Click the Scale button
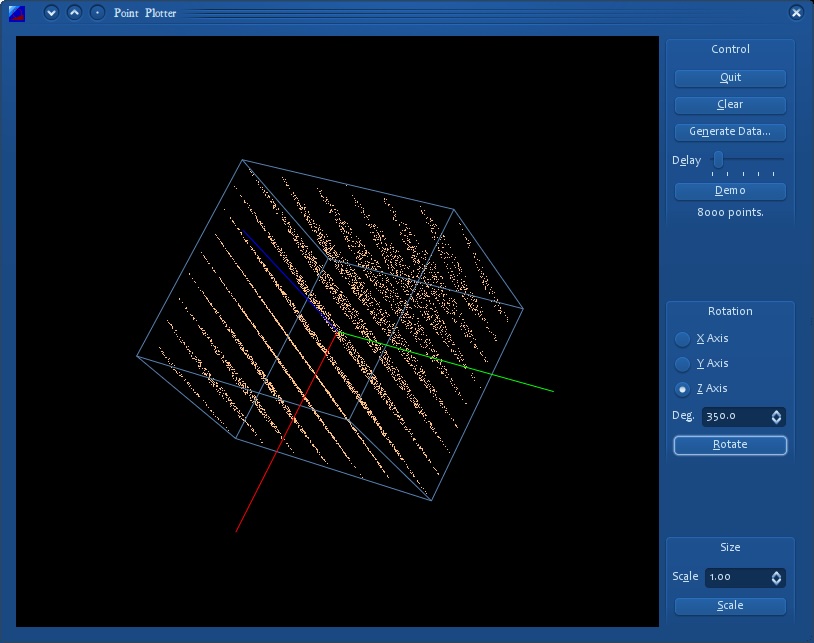Viewport: 814px width, 643px height. [x=730, y=606]
